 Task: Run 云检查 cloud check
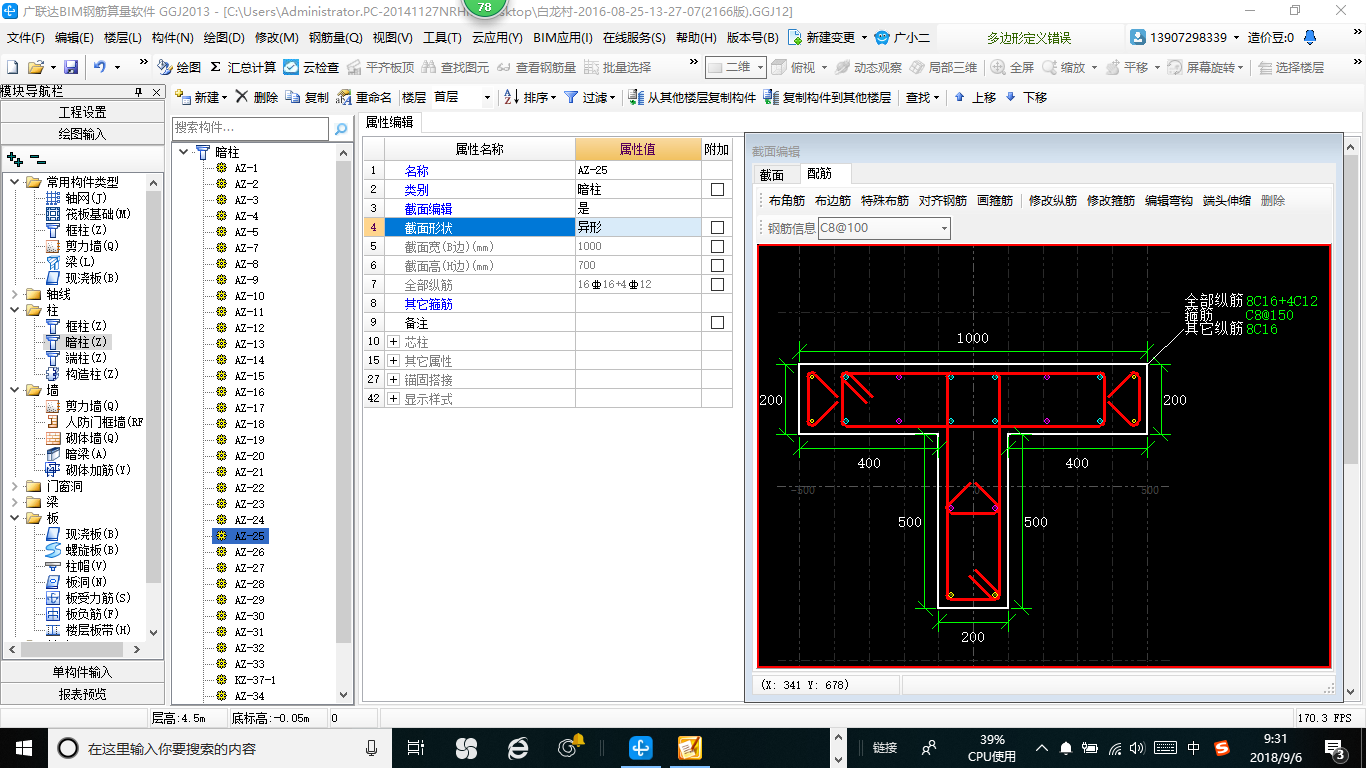pos(311,67)
